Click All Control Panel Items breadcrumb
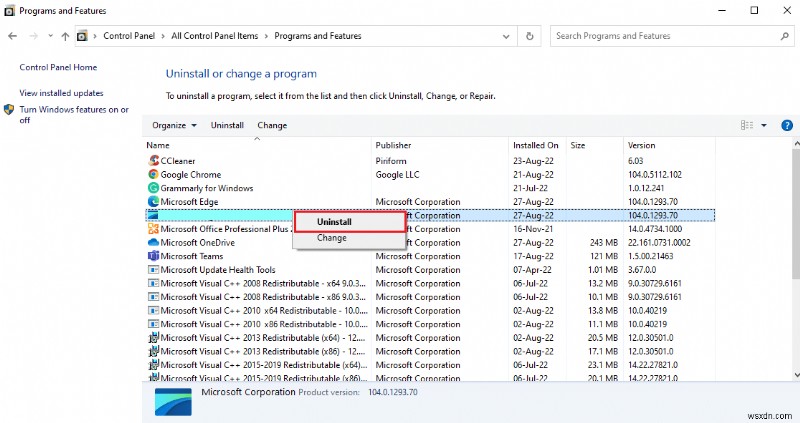 215,36
